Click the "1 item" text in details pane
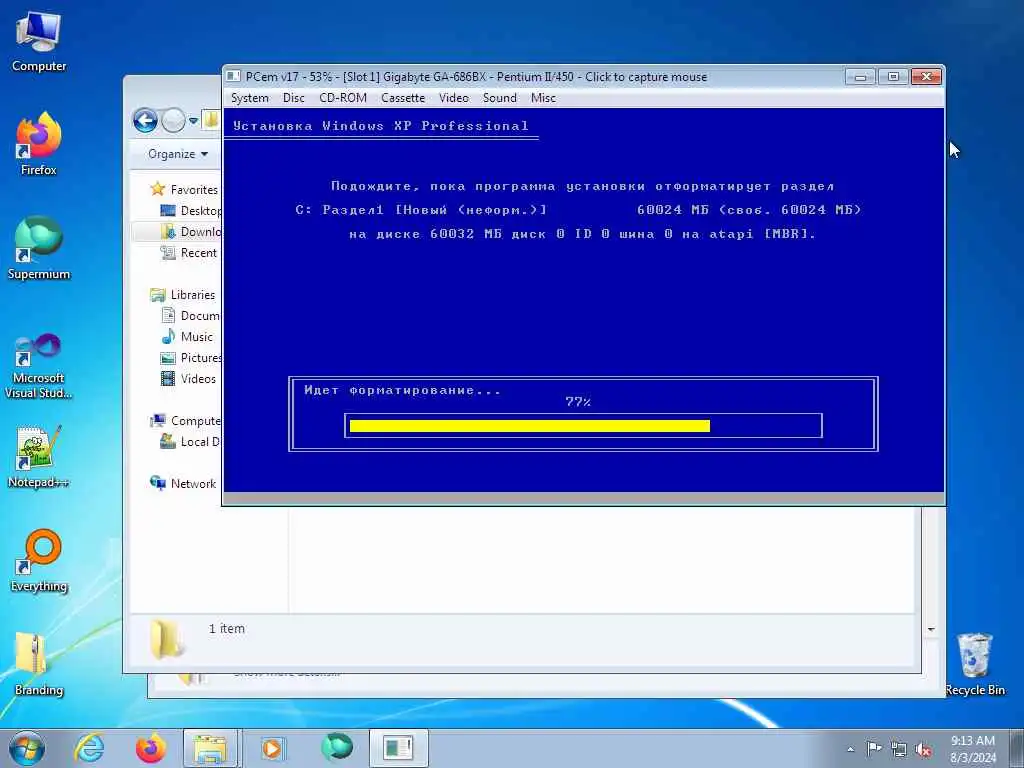 [227, 628]
